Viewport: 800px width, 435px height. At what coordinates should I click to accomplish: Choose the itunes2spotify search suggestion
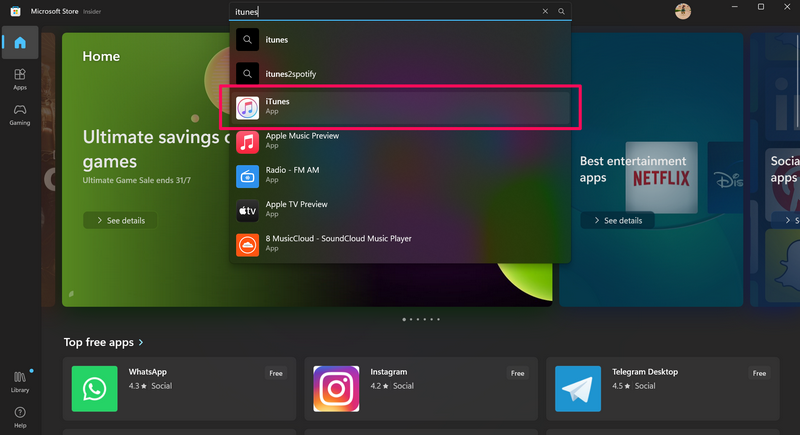400,74
